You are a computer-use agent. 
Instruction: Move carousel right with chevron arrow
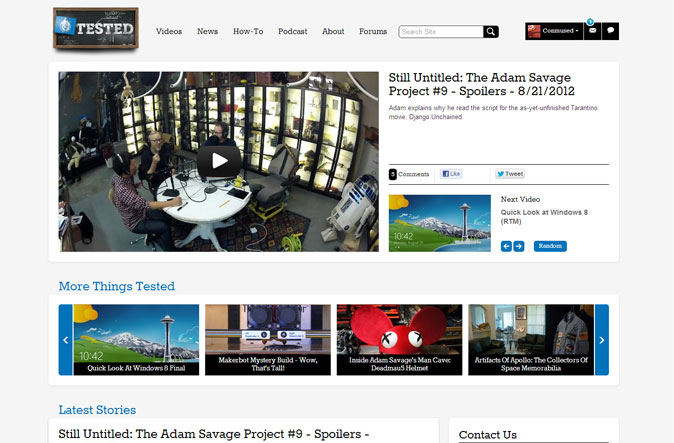pyautogui.click(x=602, y=340)
